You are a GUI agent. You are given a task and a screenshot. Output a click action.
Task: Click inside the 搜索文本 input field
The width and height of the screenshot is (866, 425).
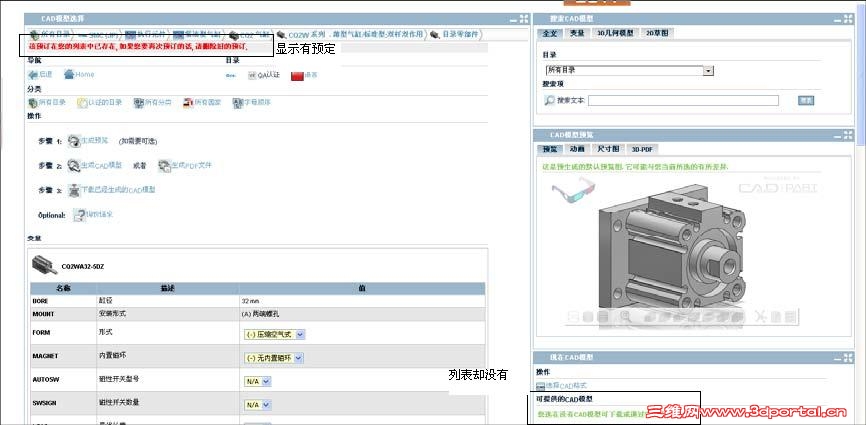pyautogui.click(x=683, y=100)
